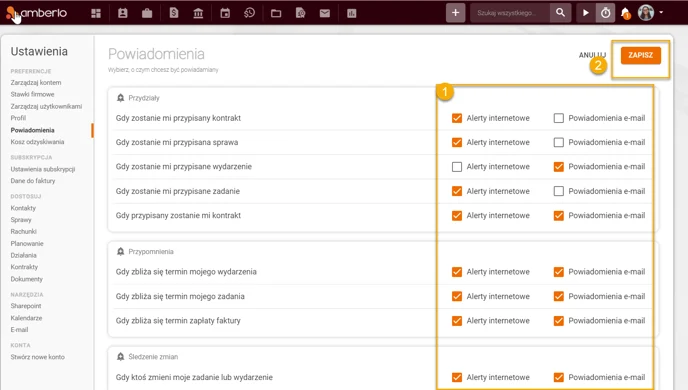This screenshot has width=688, height=390.
Task: Open Kontakty customization settings
Action: pyautogui.click(x=23, y=208)
